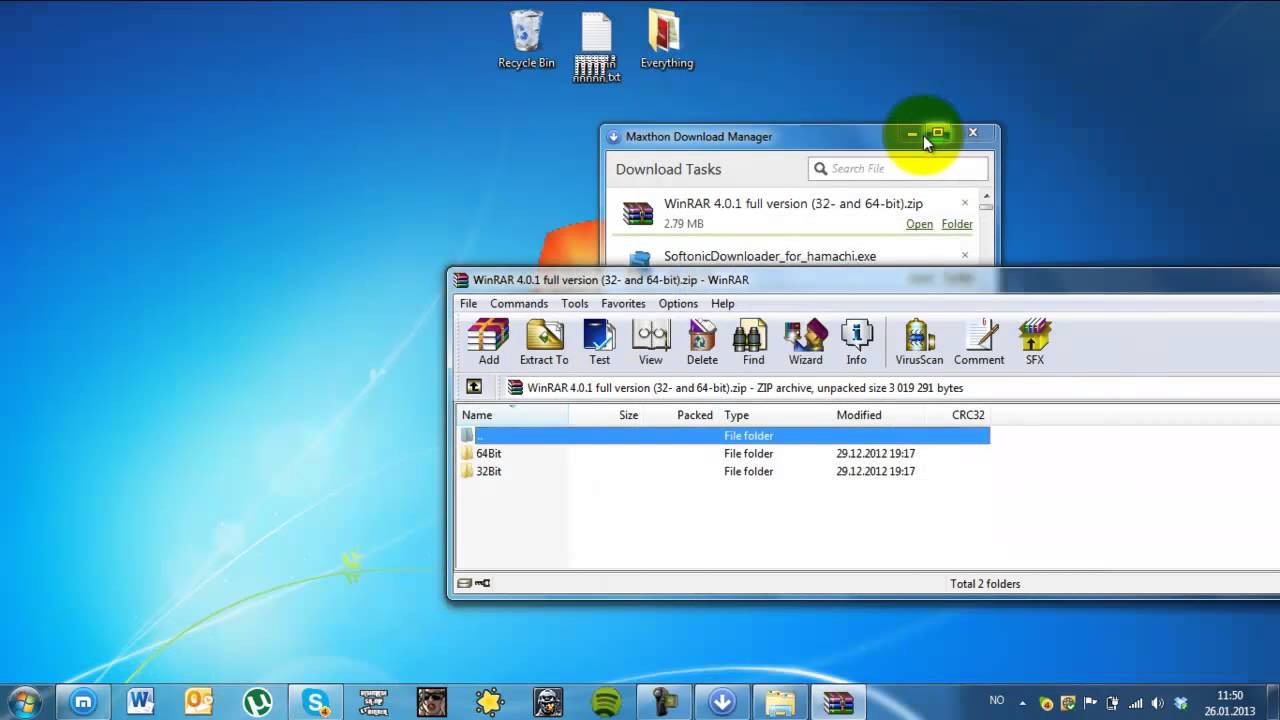
Task: Click the WinRAR archive icon in Download Tasks
Action: 638,213
